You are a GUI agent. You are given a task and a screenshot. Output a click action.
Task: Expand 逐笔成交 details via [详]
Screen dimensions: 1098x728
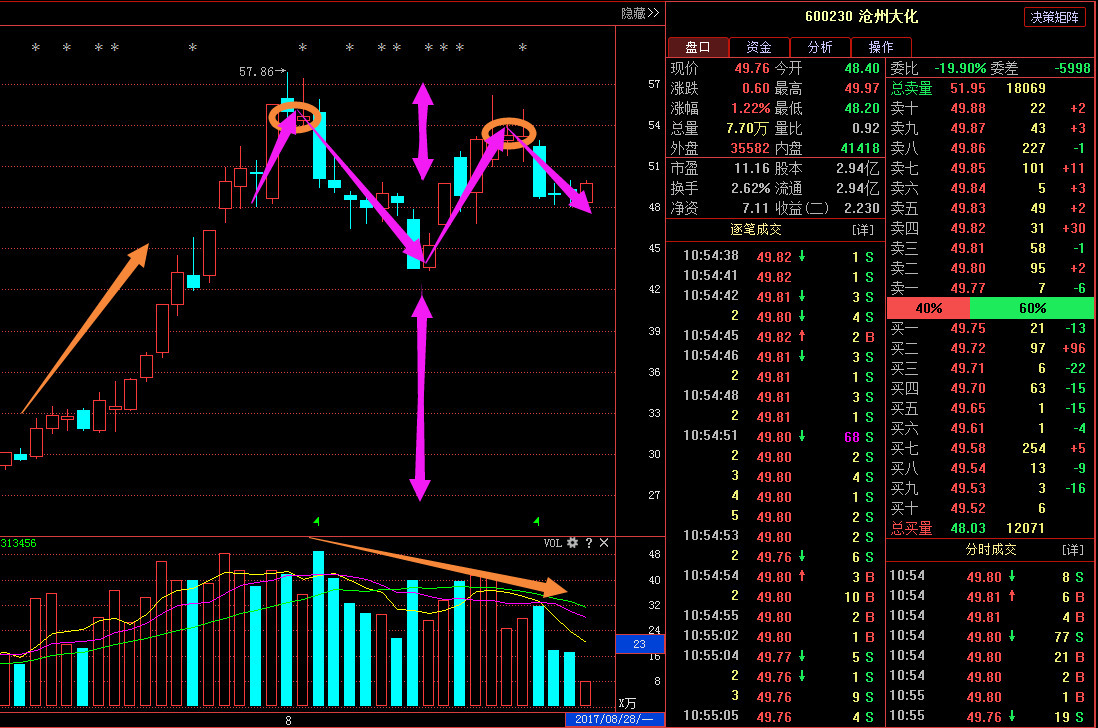coord(862,230)
